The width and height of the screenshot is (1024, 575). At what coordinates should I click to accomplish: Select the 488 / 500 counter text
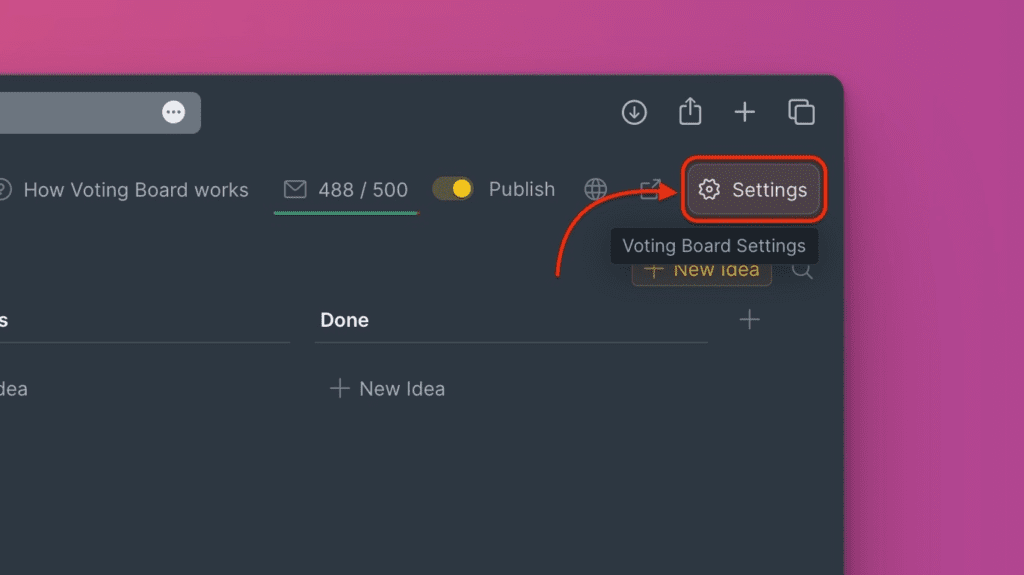click(363, 189)
